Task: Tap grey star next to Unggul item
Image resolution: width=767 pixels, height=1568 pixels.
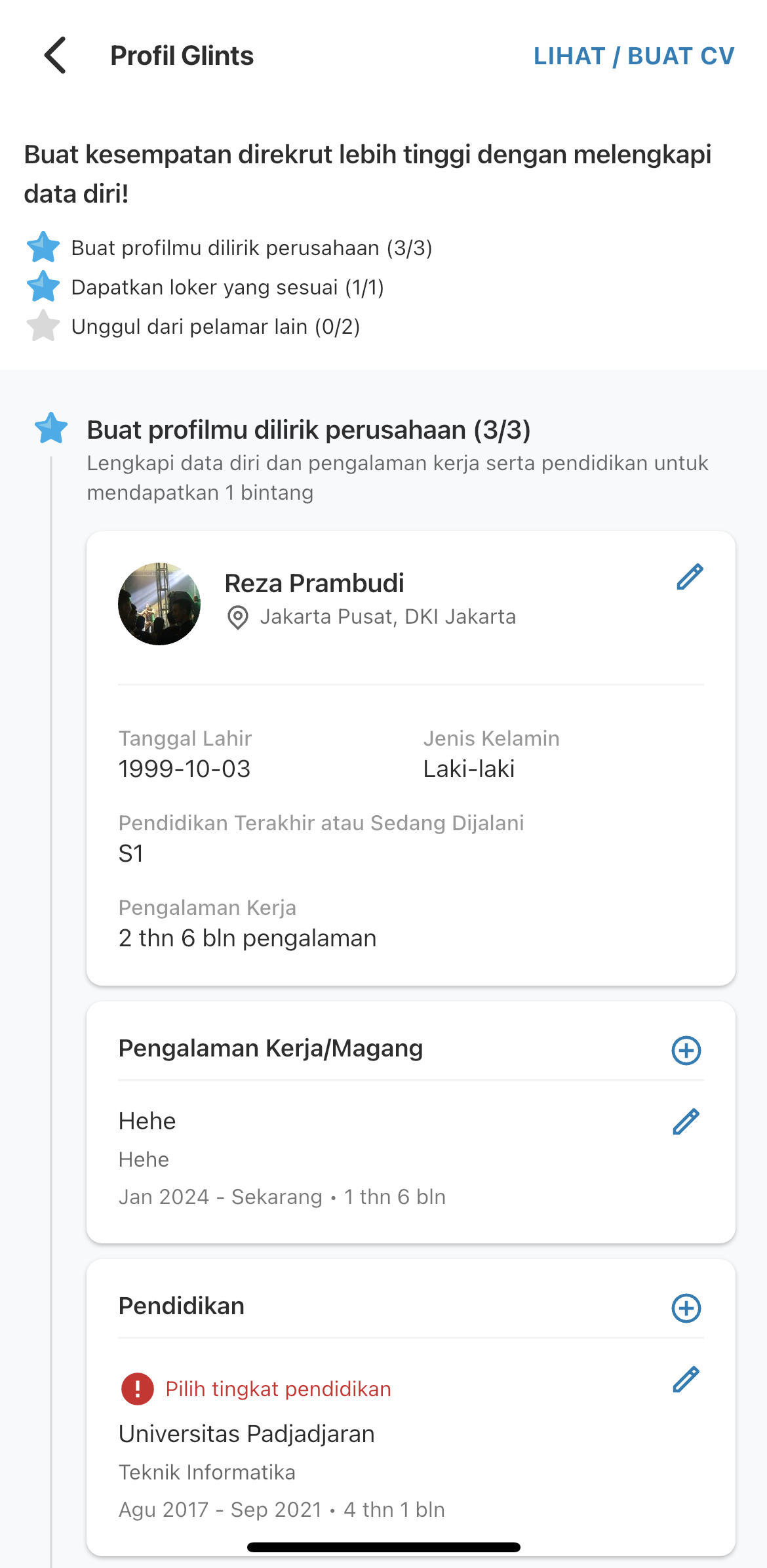Action: click(x=43, y=326)
